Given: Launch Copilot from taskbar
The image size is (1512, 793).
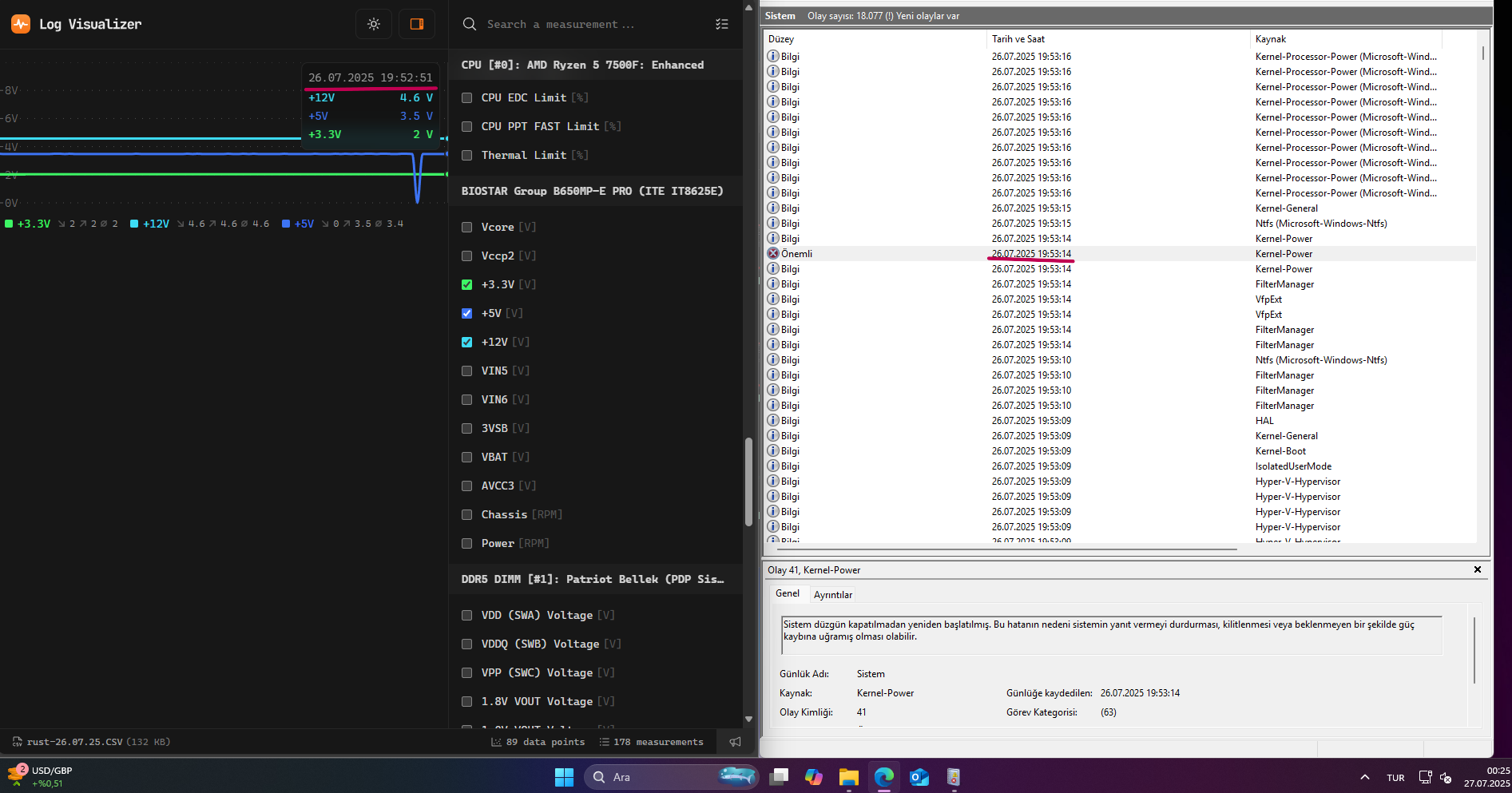Looking at the screenshot, I should click(x=814, y=777).
